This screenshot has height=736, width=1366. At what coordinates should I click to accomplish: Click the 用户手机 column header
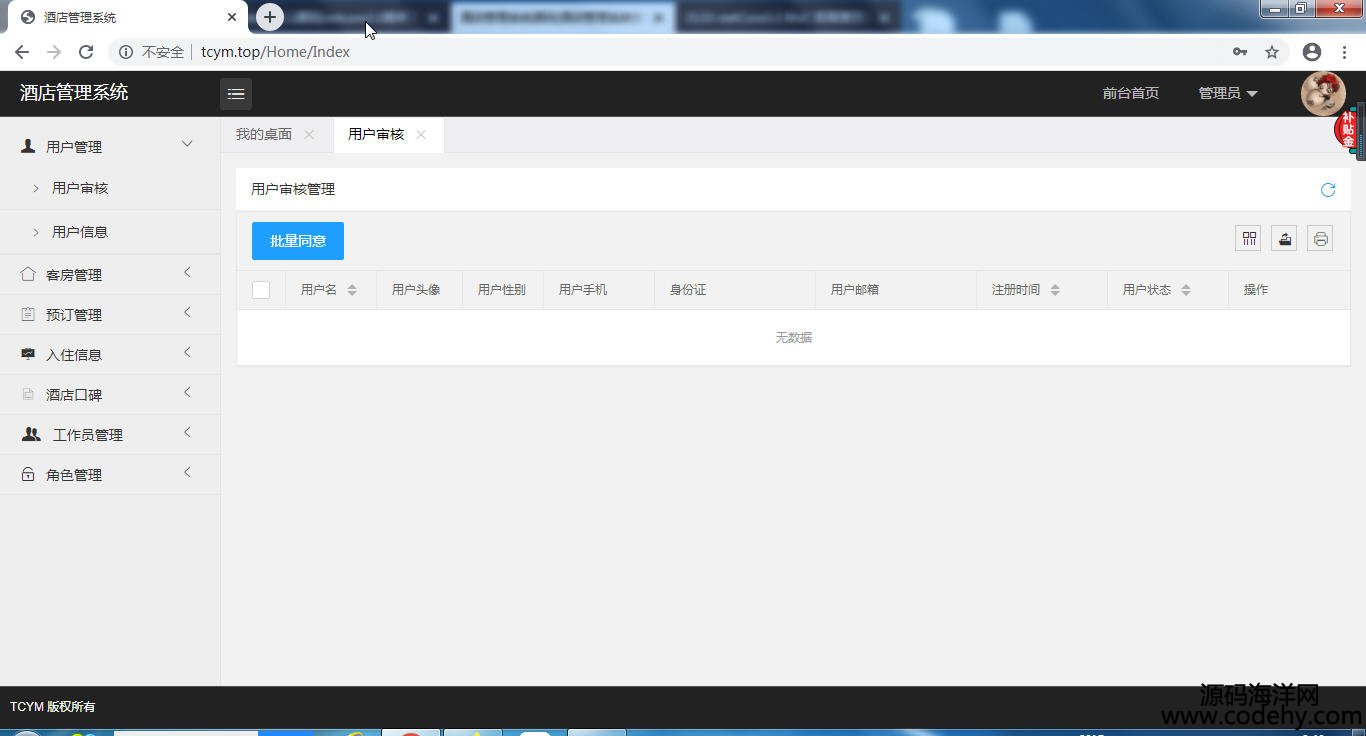583,290
